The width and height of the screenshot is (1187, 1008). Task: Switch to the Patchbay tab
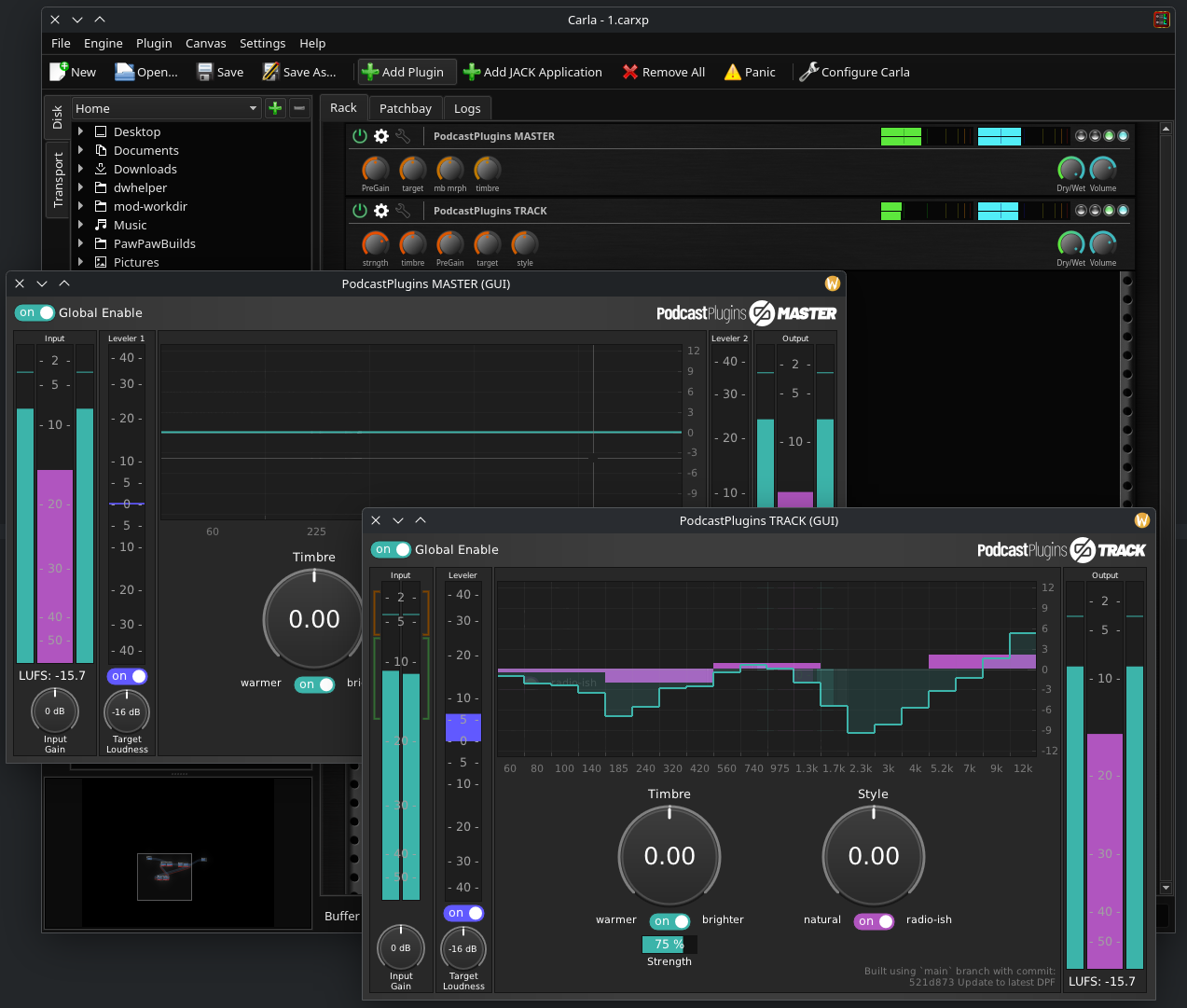405,108
